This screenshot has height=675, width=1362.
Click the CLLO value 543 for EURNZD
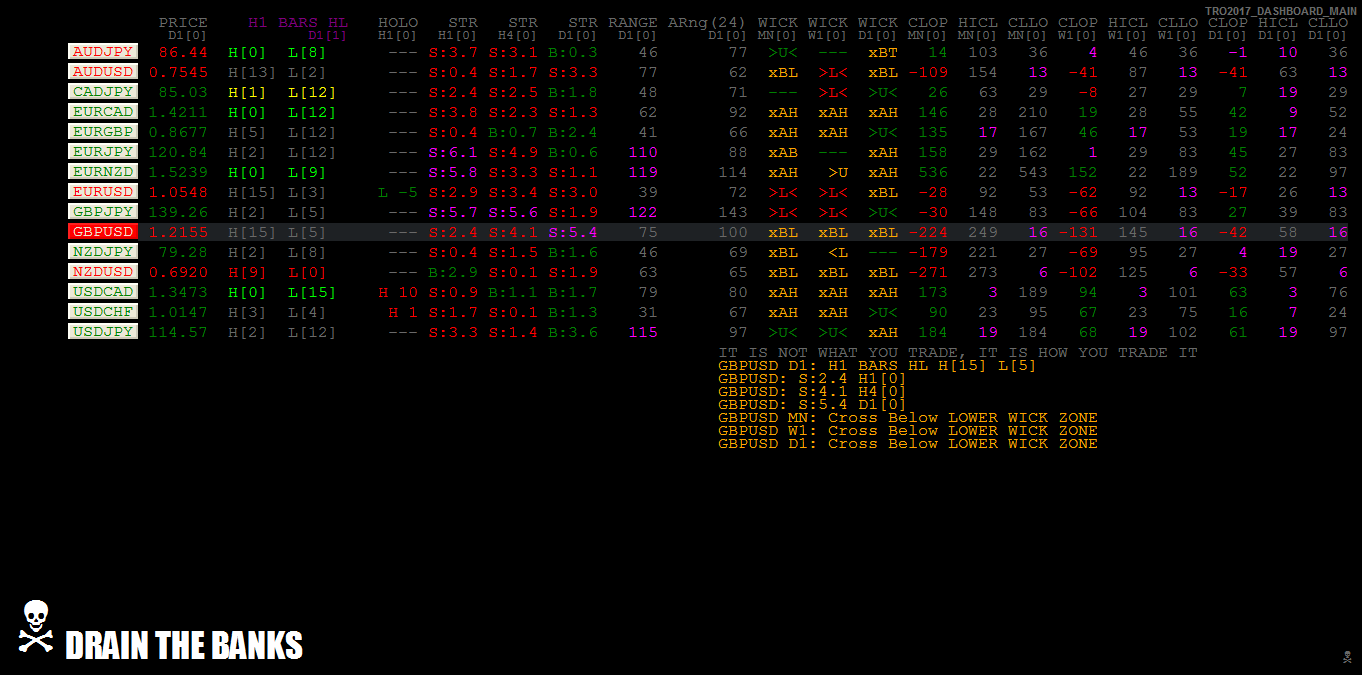point(1033,172)
